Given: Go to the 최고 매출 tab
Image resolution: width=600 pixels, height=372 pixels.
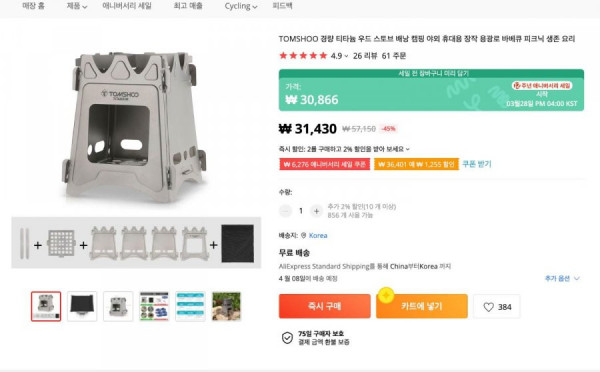Looking at the screenshot, I should click(x=188, y=6).
